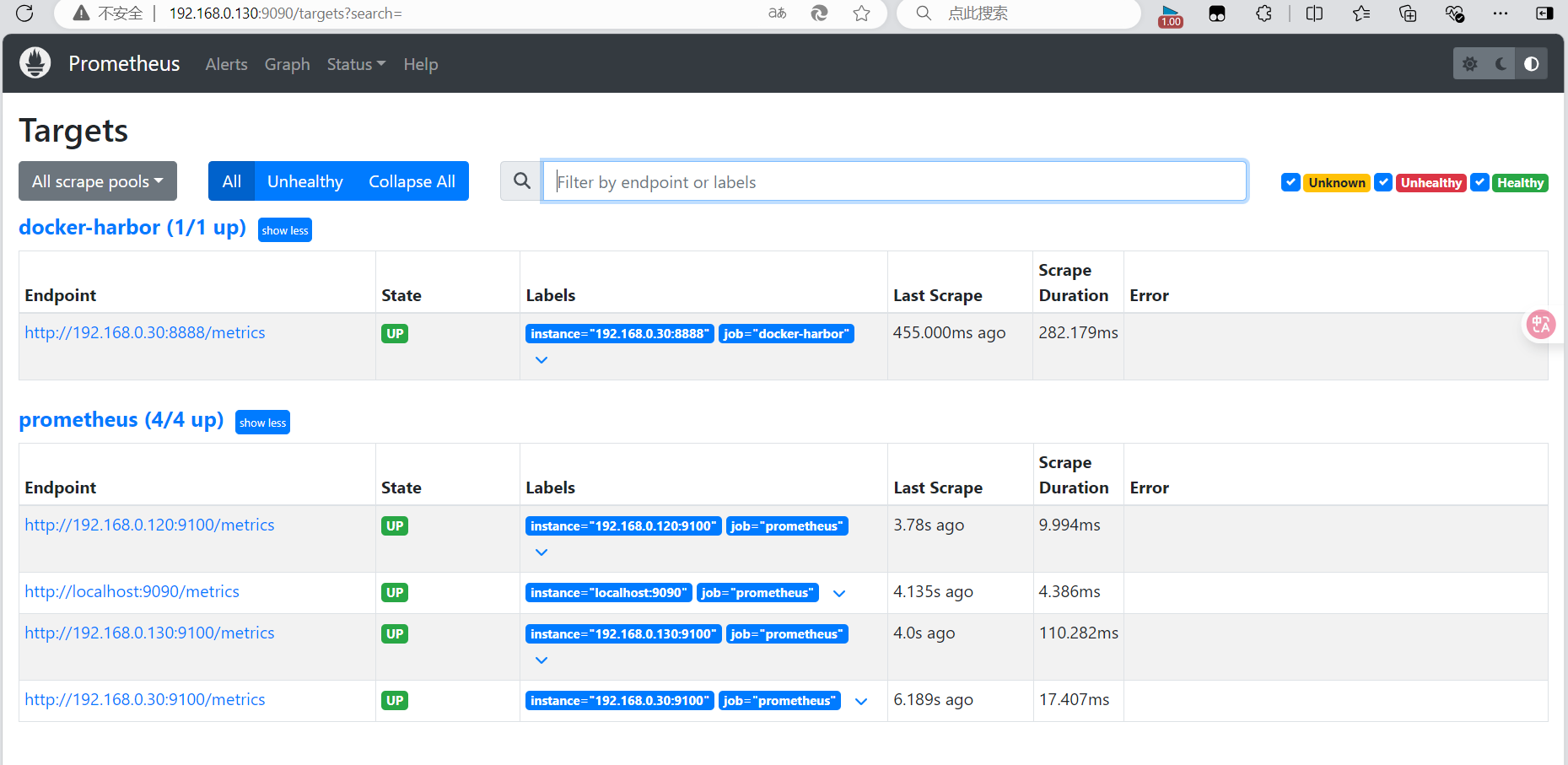Expand labels for localhost:9090 target
Image resolution: width=1568 pixels, height=765 pixels.
tap(839, 594)
